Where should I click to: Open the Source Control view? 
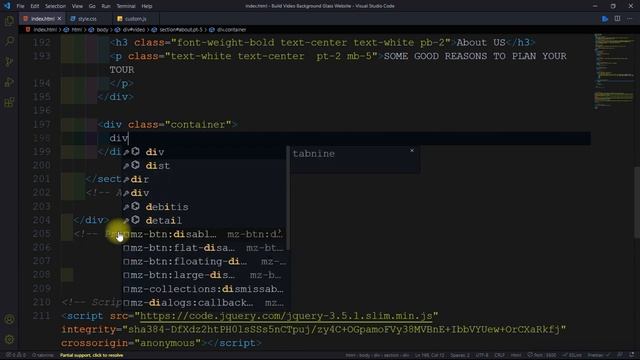click(x=9, y=61)
